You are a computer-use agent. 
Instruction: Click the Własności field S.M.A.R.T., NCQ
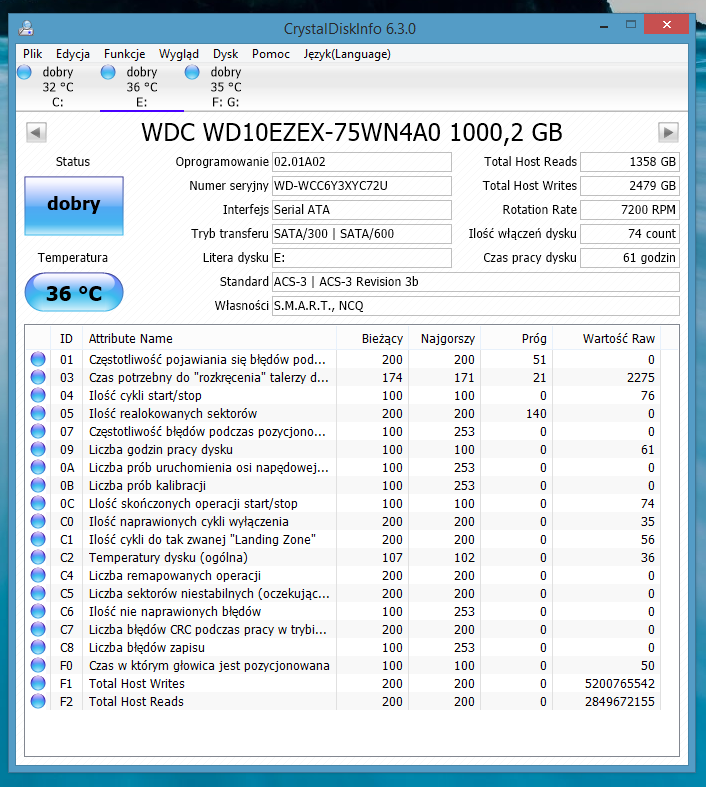click(476, 306)
